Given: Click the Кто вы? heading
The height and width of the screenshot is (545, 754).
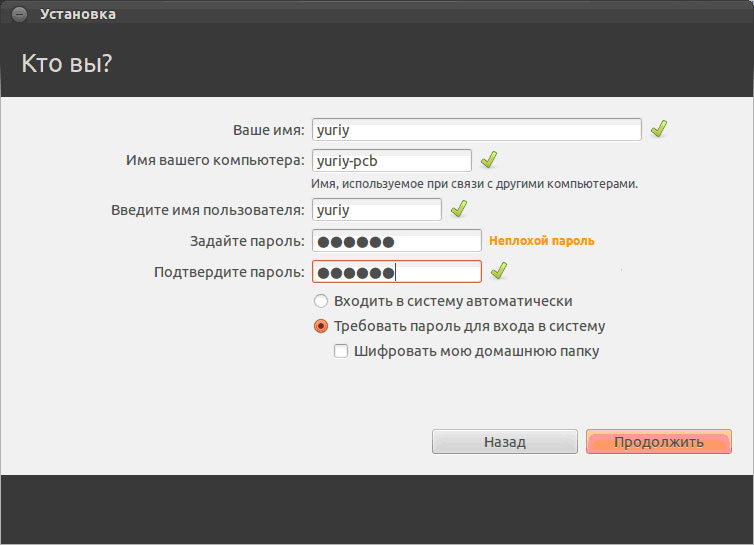Looking at the screenshot, I should tap(67, 63).
